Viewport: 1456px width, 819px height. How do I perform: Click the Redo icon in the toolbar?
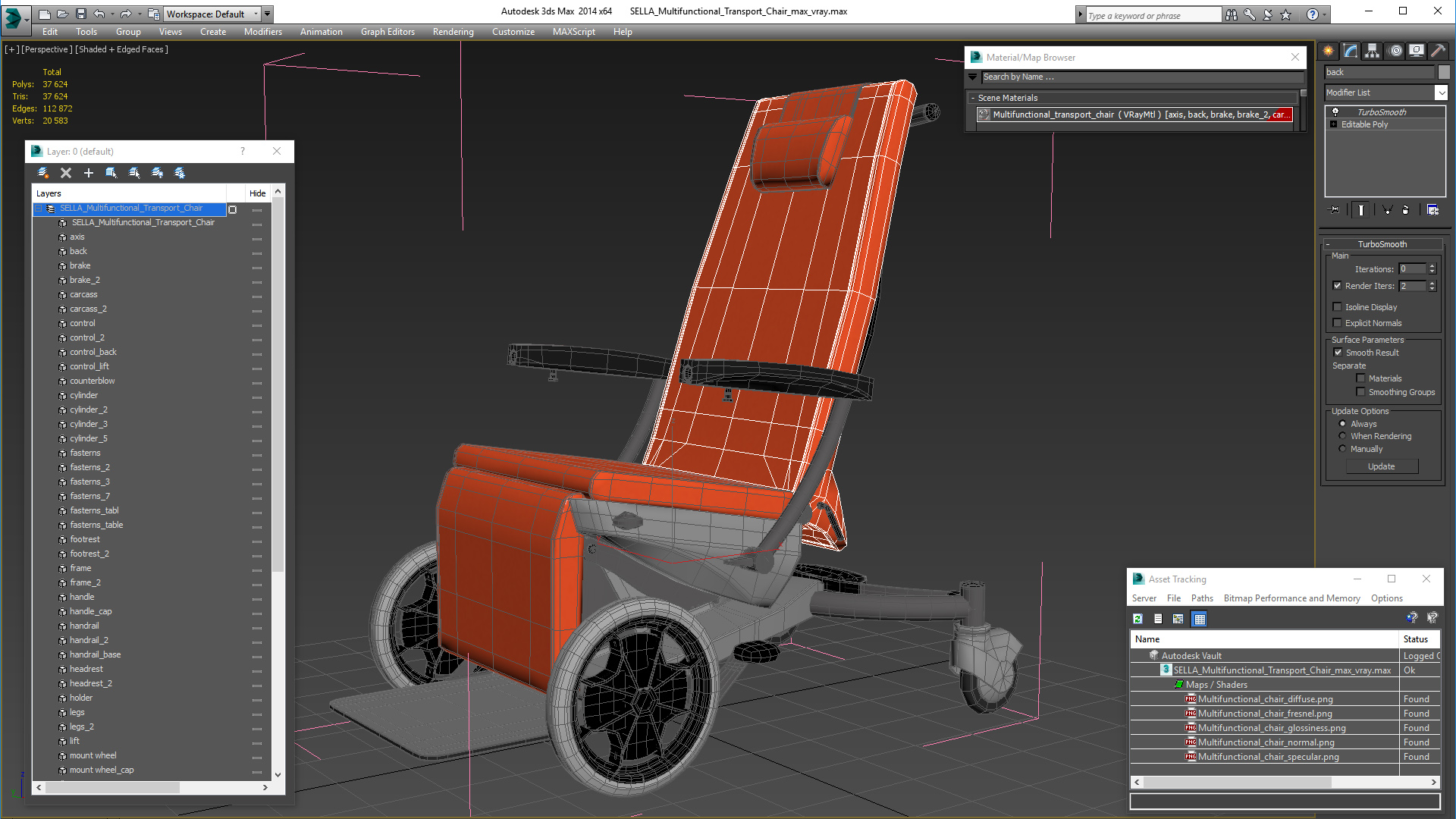pos(128,14)
